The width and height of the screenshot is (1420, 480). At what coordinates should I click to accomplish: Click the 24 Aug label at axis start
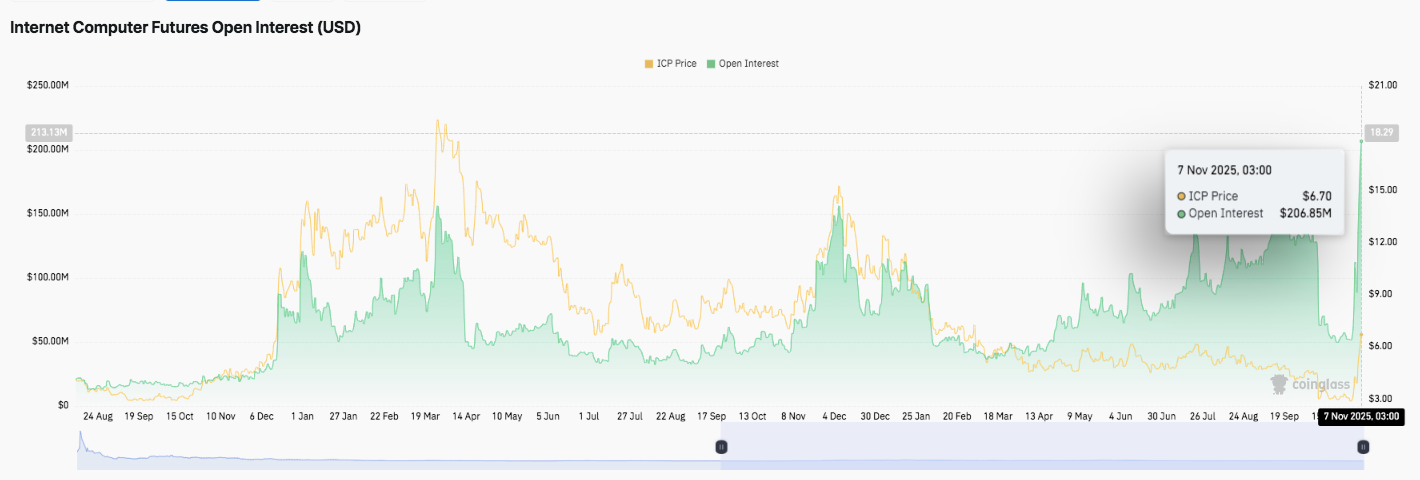97,416
